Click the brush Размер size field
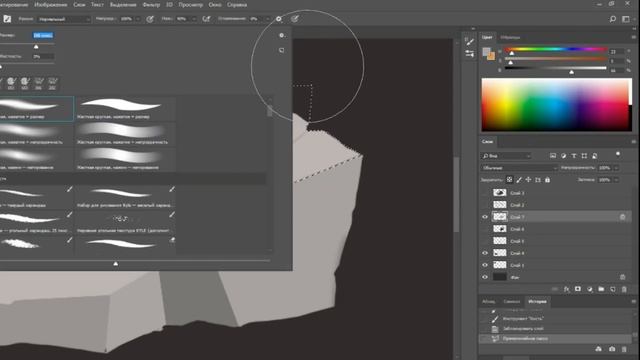 coord(43,36)
